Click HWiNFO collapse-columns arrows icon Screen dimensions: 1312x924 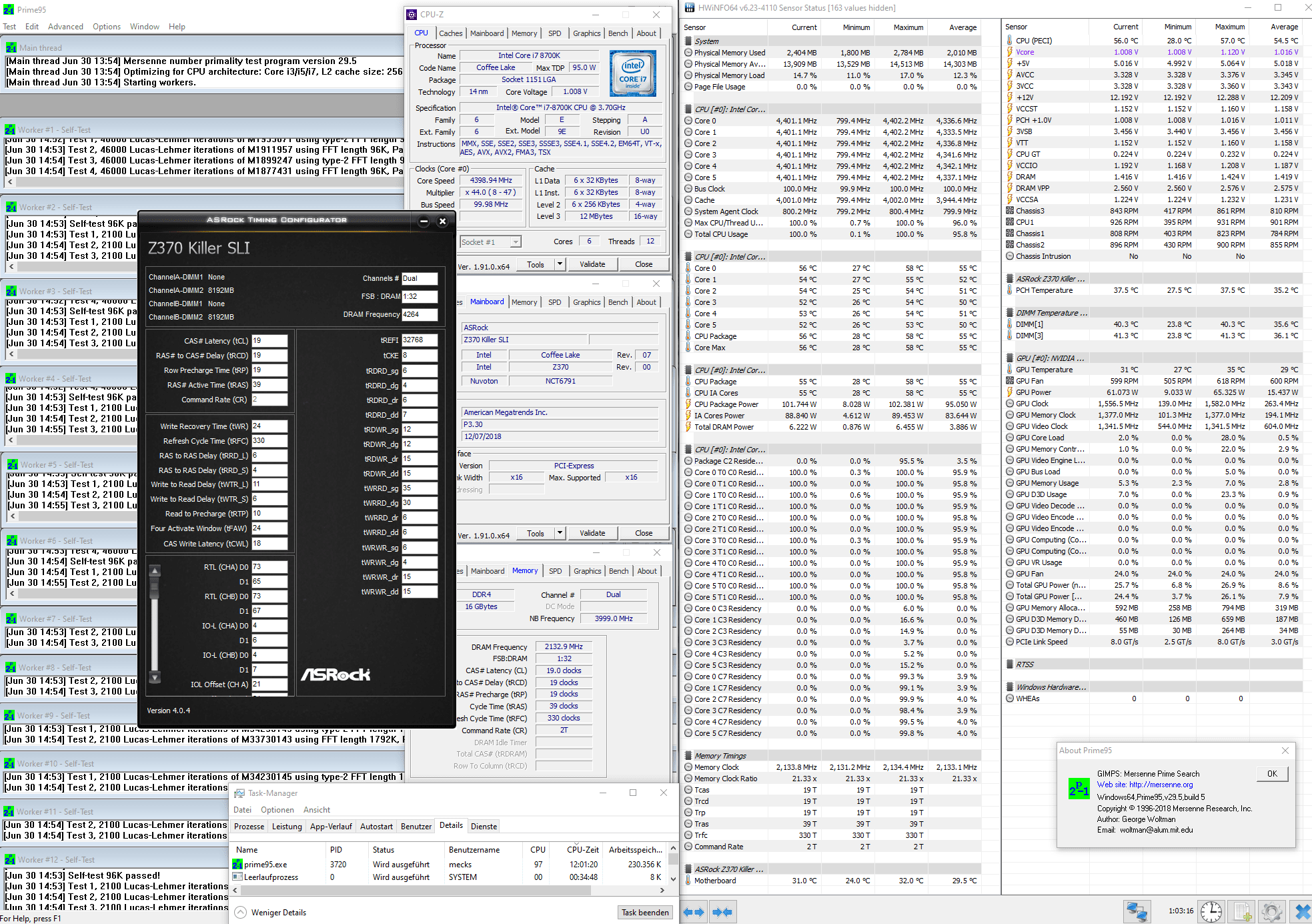722,912
